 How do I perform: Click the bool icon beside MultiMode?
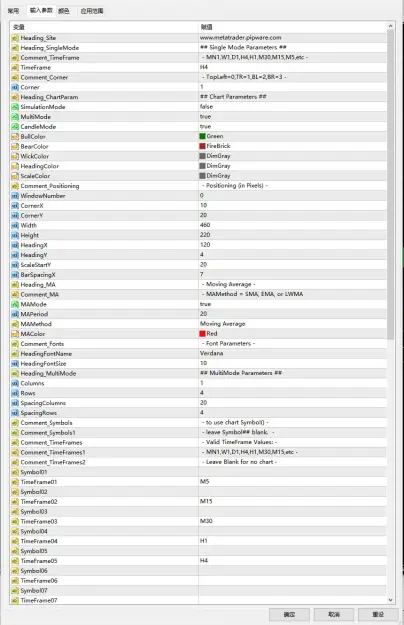click(x=15, y=117)
